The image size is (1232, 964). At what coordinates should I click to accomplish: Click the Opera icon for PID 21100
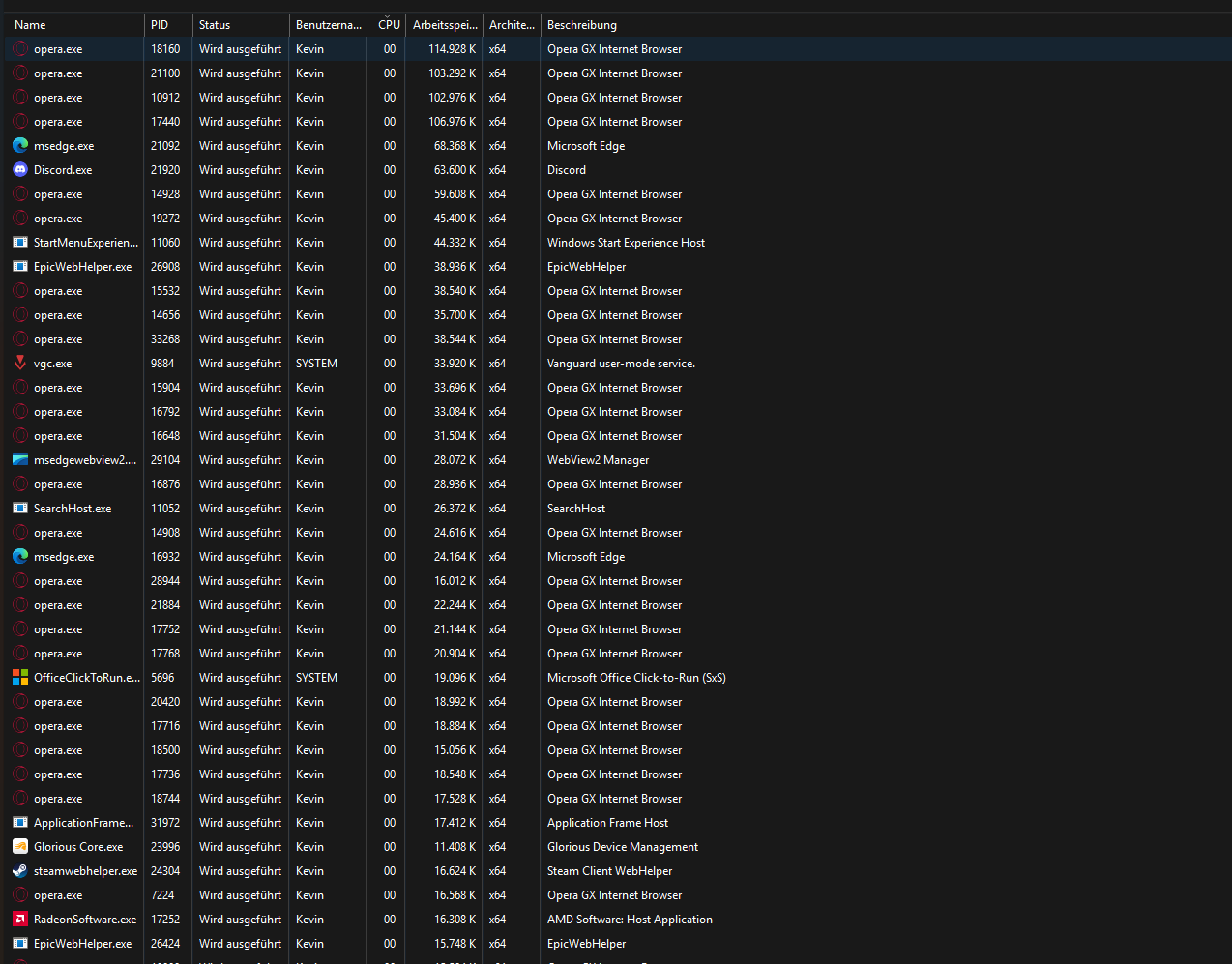click(x=20, y=73)
